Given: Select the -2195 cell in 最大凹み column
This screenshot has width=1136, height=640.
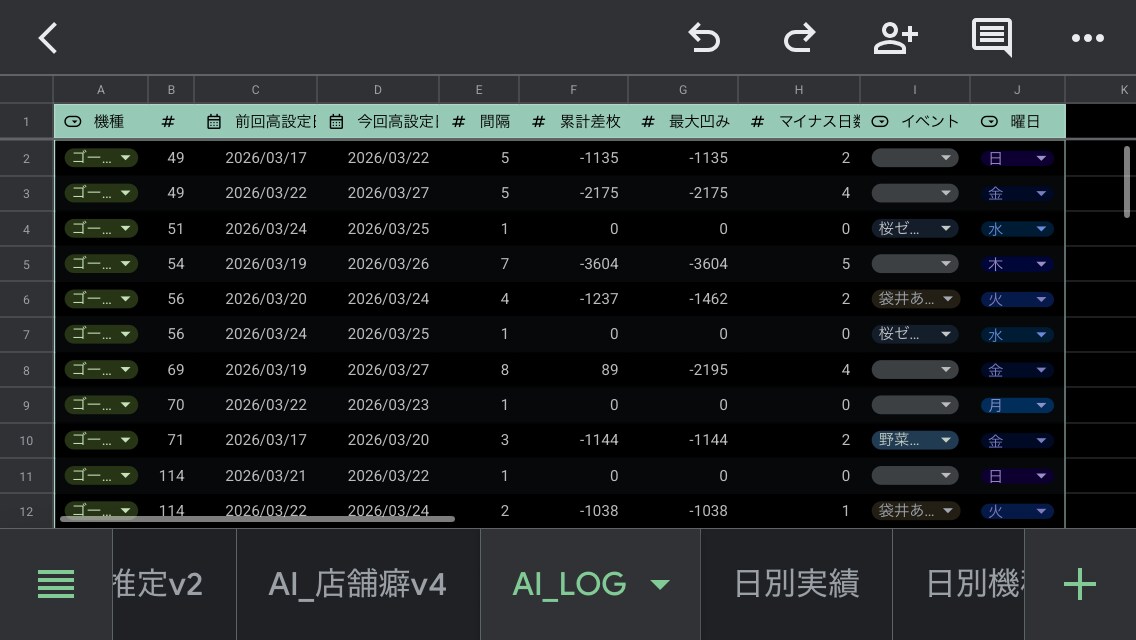Looking at the screenshot, I should coord(682,370).
